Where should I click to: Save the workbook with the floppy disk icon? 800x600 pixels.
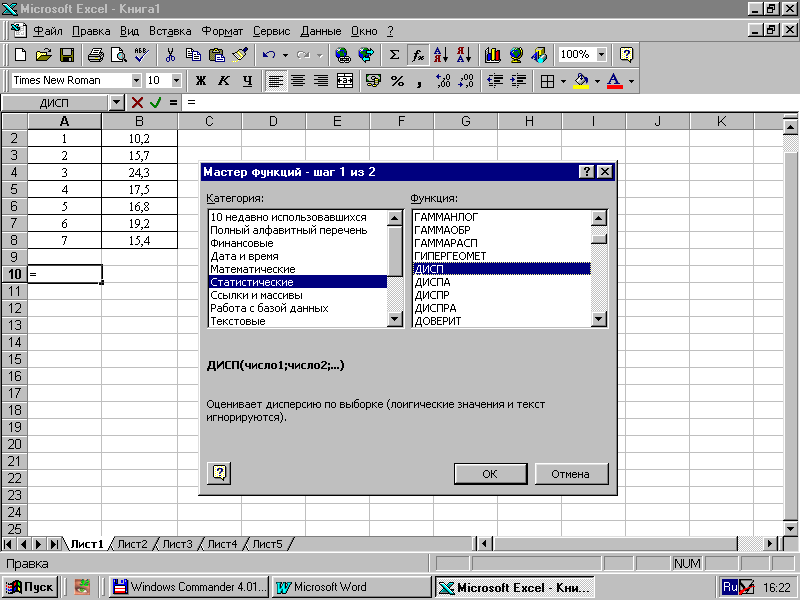click(67, 55)
